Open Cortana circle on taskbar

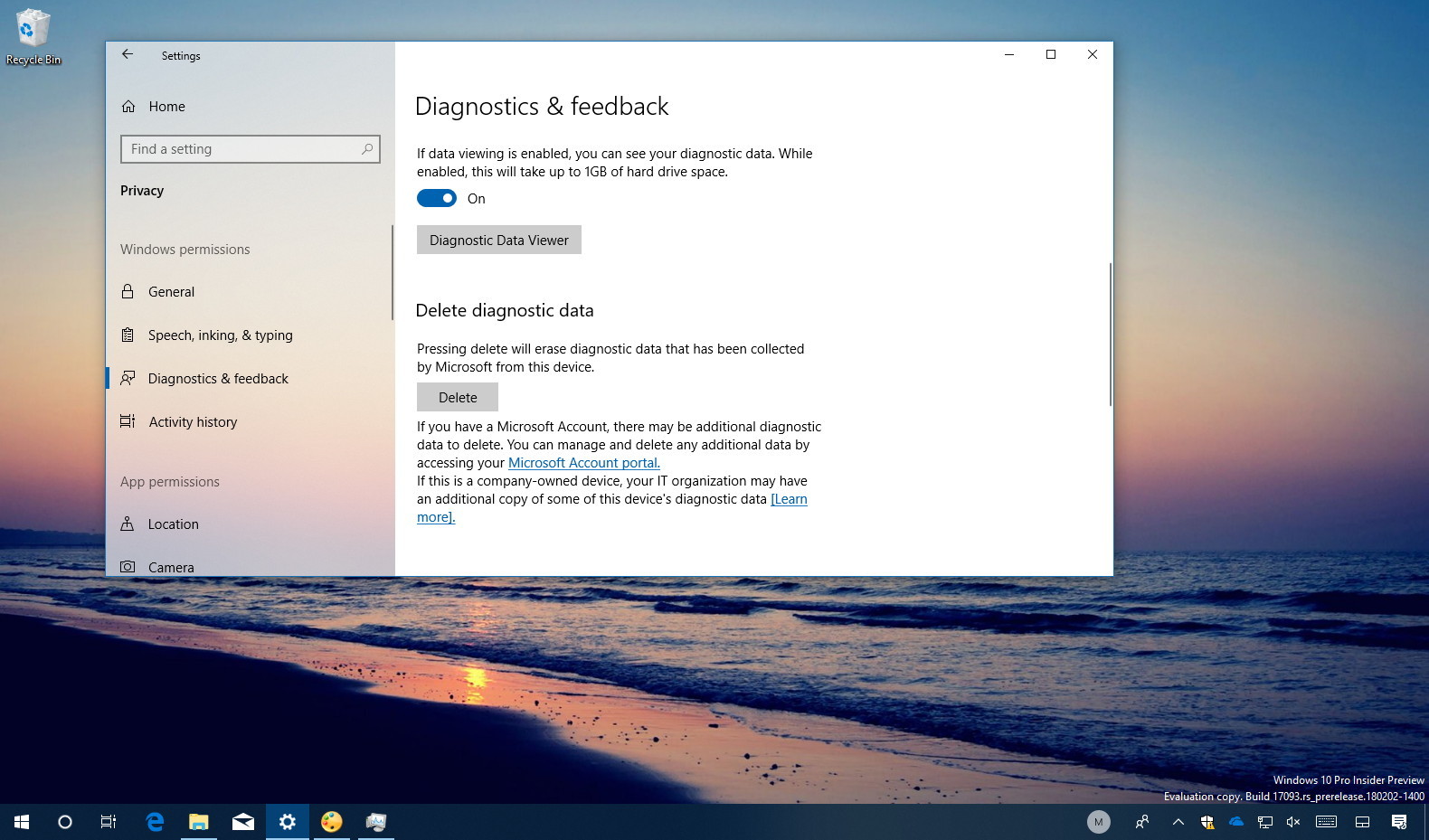[65, 822]
